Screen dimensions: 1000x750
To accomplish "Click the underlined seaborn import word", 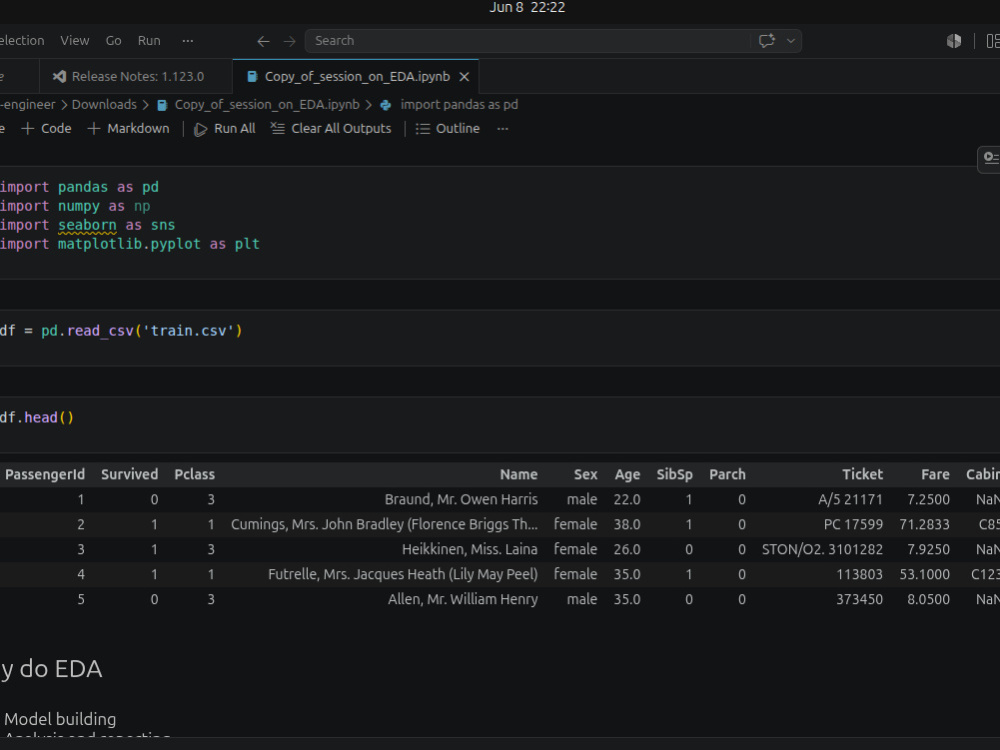I will [x=87, y=225].
